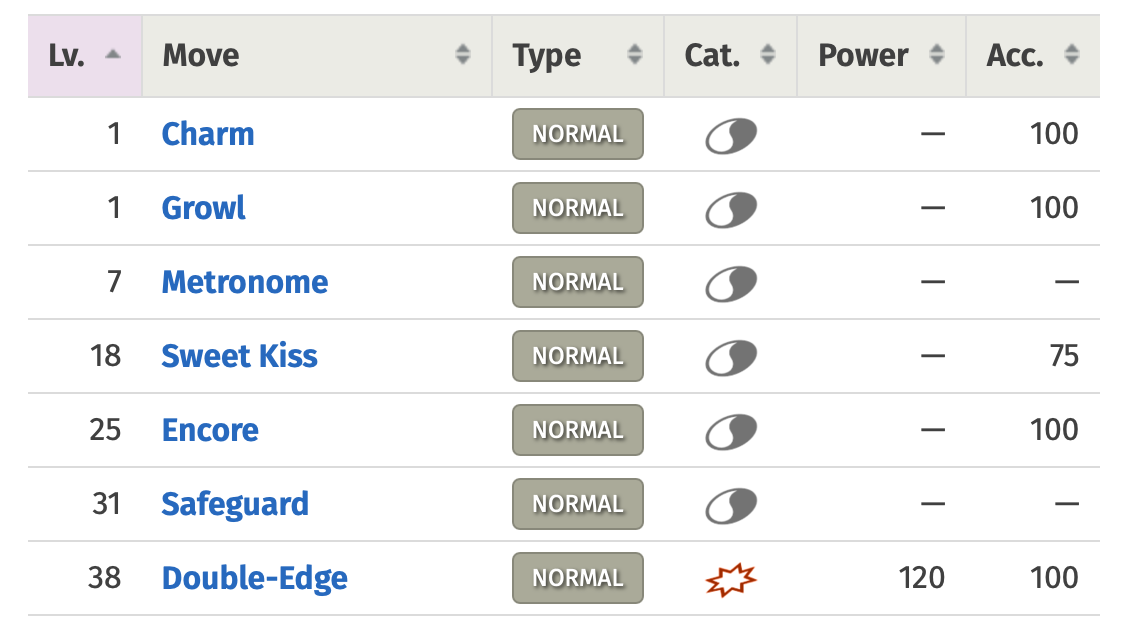The width and height of the screenshot is (1146, 634).
Task: Click the status category icon for Sweet Kiss
Action: pos(730,357)
